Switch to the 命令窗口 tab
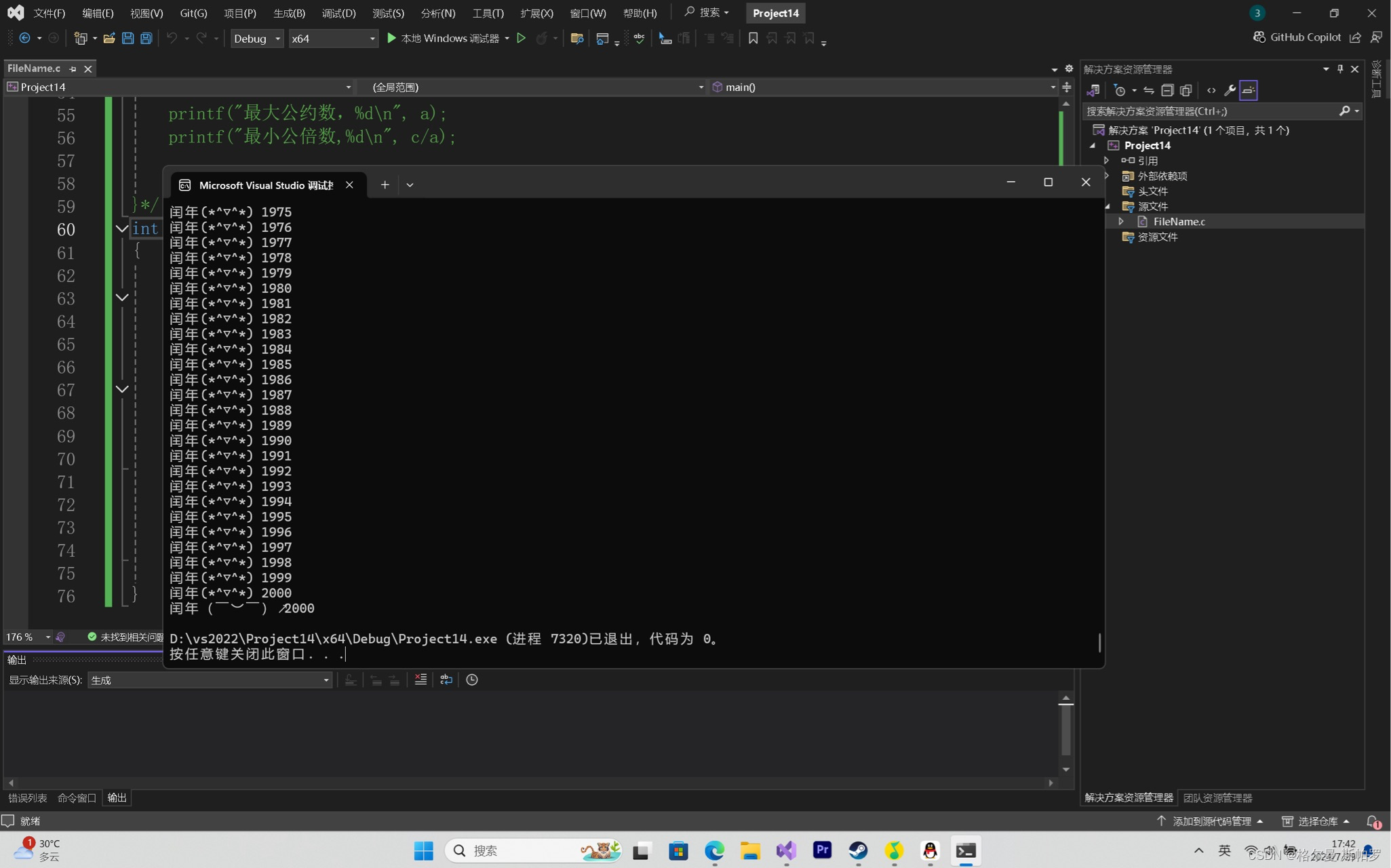The height and width of the screenshot is (868, 1391). point(77,798)
